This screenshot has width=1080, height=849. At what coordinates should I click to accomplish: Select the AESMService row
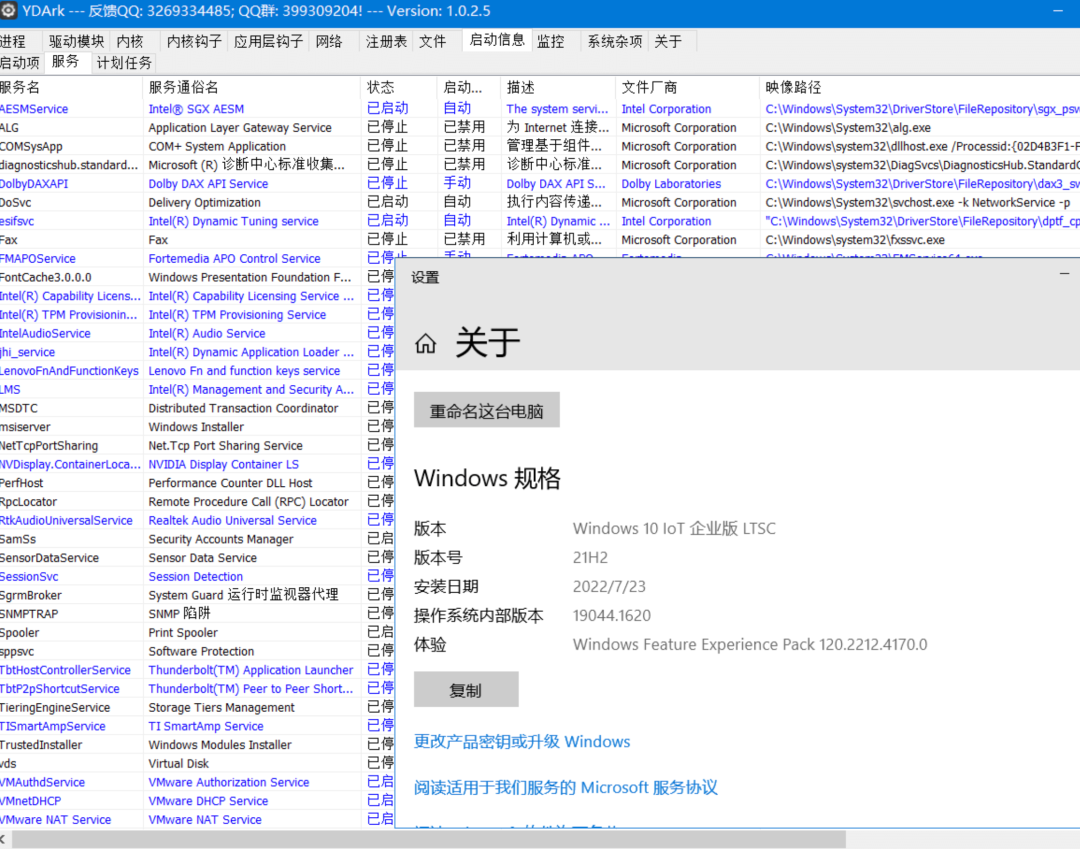click(x=540, y=109)
